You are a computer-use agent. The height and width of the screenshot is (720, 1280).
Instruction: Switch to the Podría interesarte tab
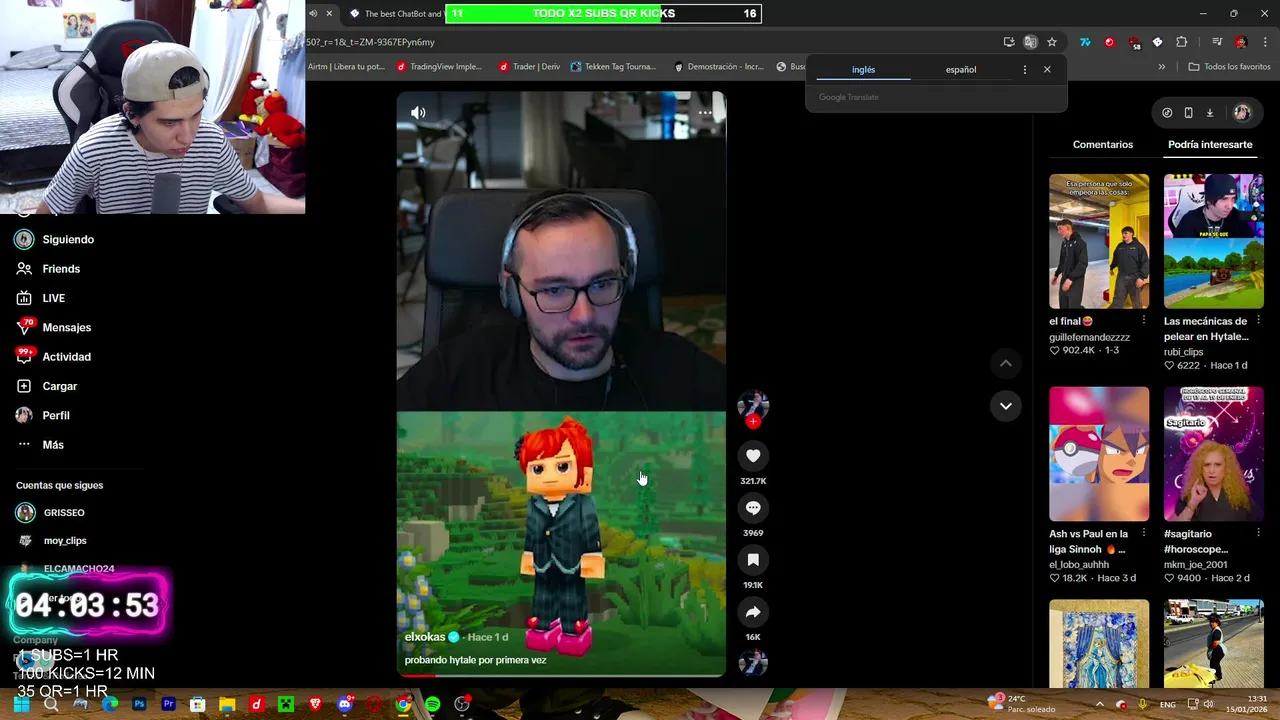coord(1210,145)
